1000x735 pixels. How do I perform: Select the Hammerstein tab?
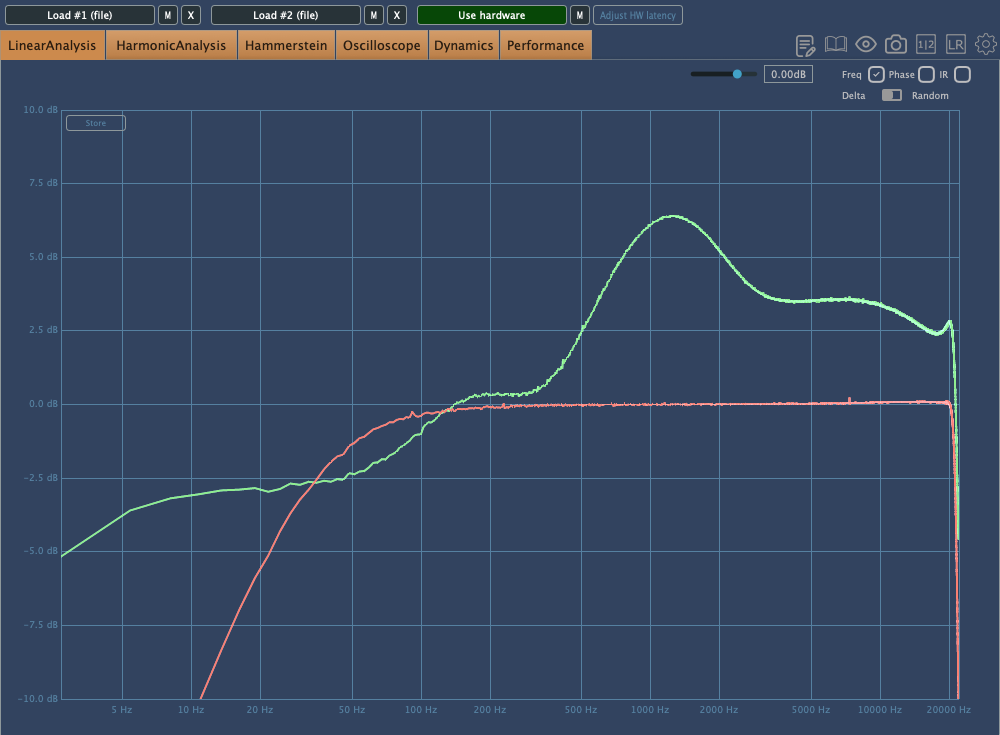(x=286, y=45)
